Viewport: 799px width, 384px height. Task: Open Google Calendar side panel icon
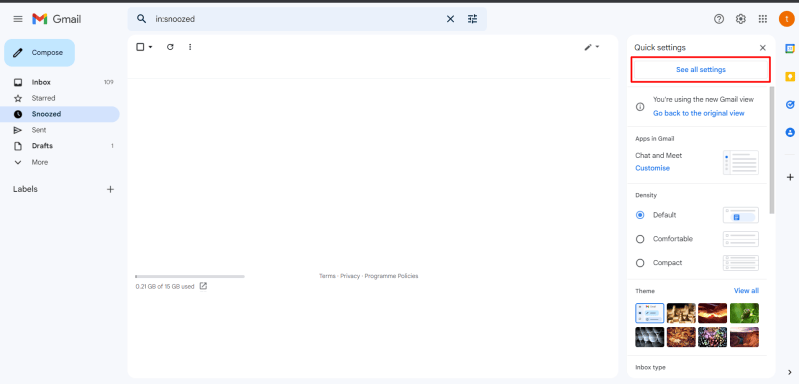(790, 49)
